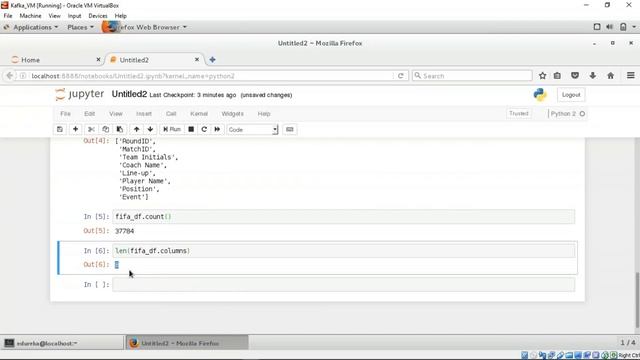This screenshot has width=640, height=360.
Task: Click the Logout button
Action: point(571,95)
